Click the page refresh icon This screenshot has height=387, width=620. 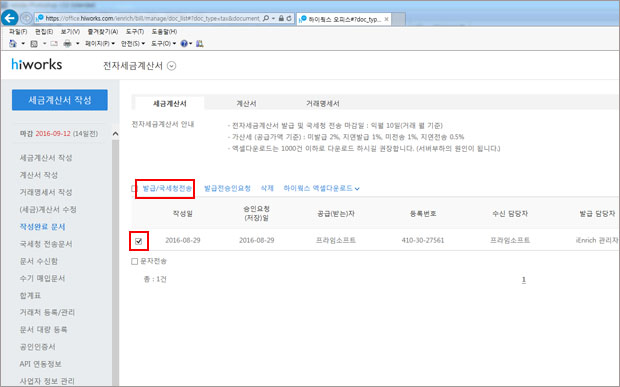[x=289, y=18]
